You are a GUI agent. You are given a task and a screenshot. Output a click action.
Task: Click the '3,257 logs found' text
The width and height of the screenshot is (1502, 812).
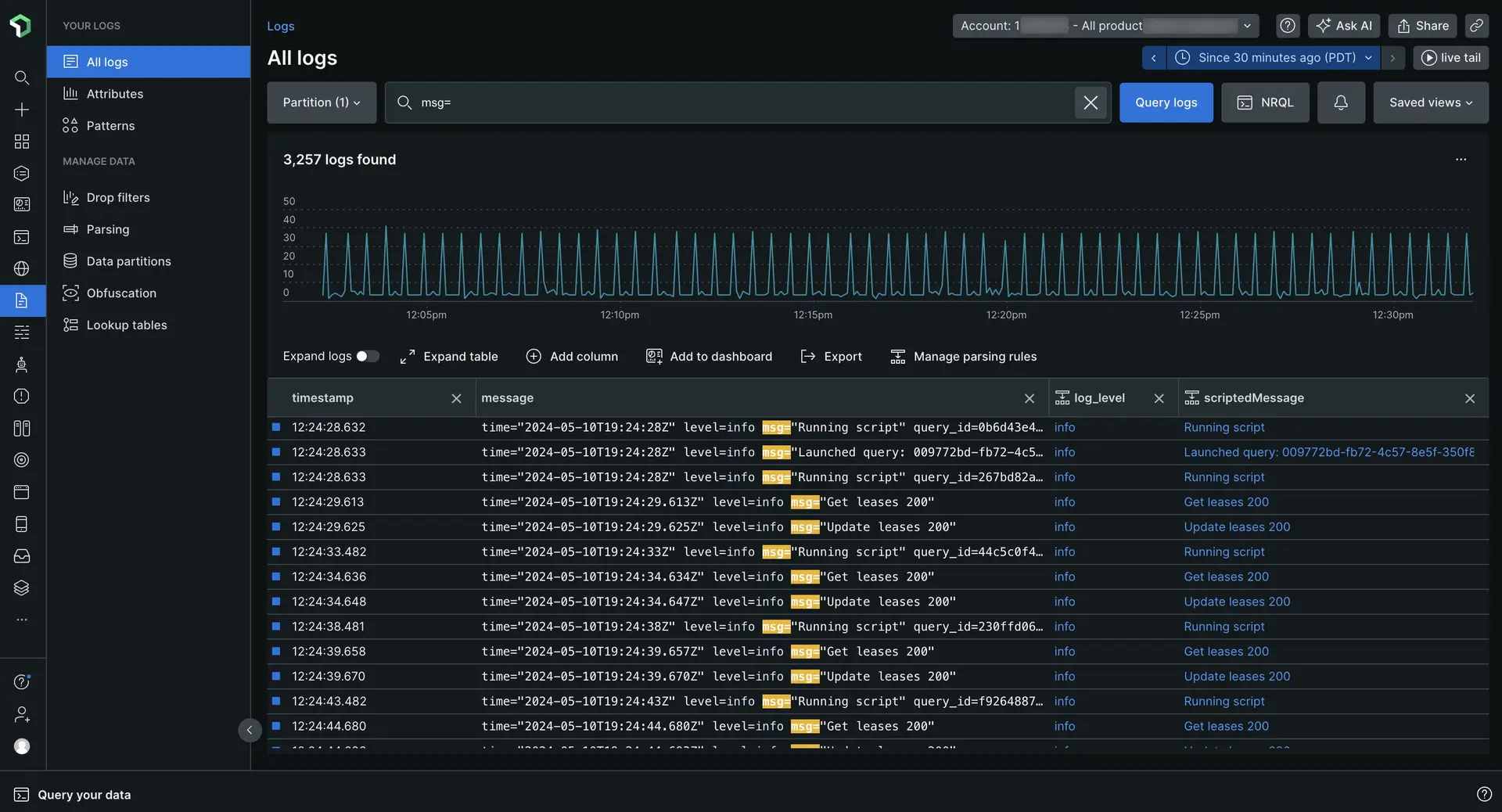pyautogui.click(x=340, y=160)
